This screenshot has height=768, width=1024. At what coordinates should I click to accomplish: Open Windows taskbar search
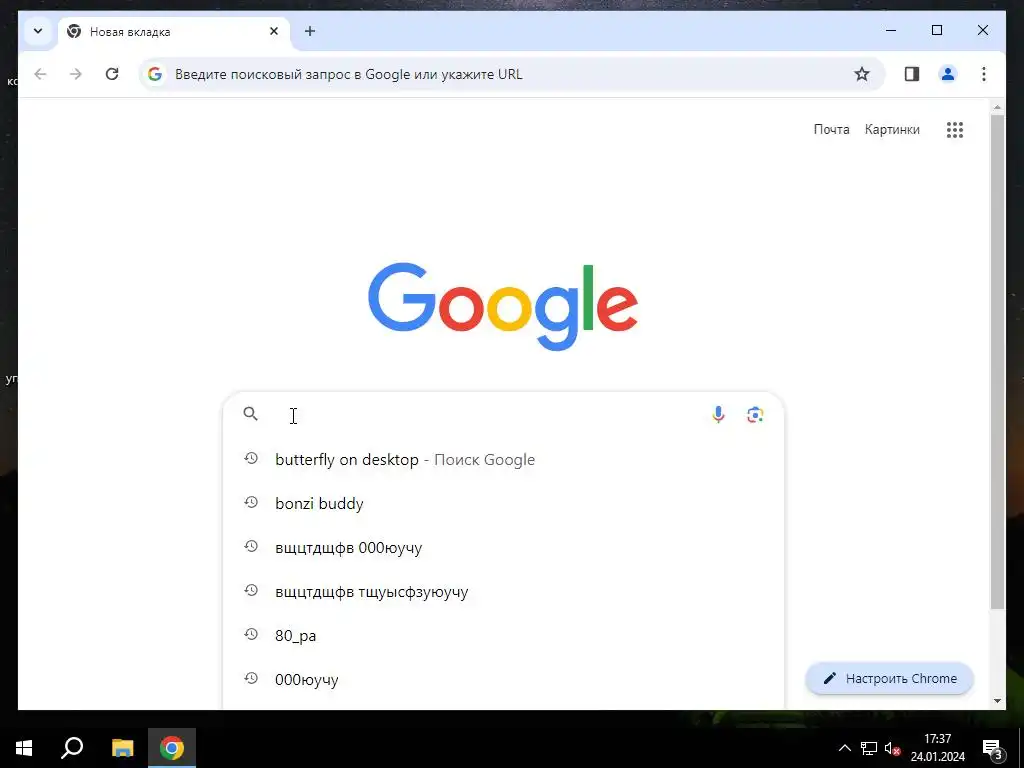(72, 748)
